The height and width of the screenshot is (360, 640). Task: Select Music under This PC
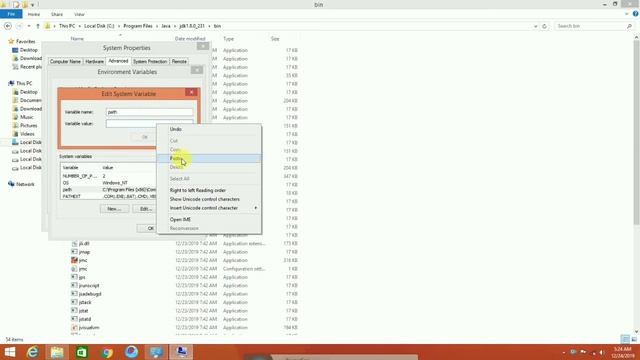pyautogui.click(x=27, y=117)
